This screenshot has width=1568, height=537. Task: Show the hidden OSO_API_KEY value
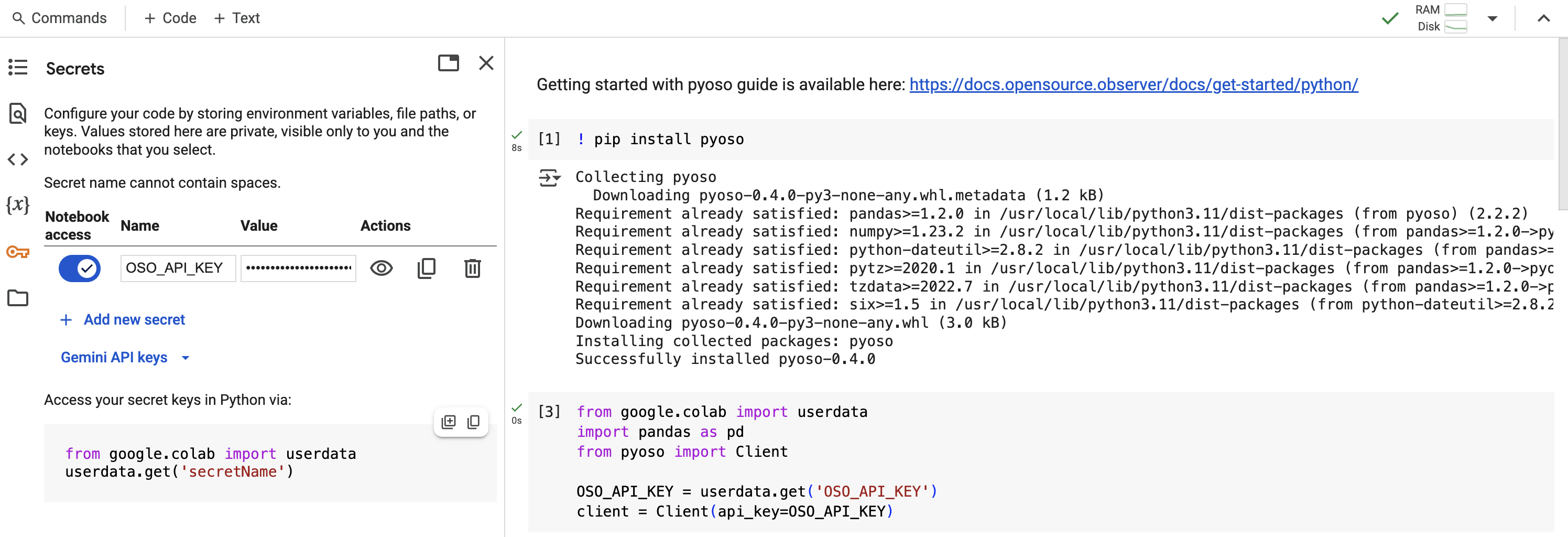pyautogui.click(x=382, y=268)
